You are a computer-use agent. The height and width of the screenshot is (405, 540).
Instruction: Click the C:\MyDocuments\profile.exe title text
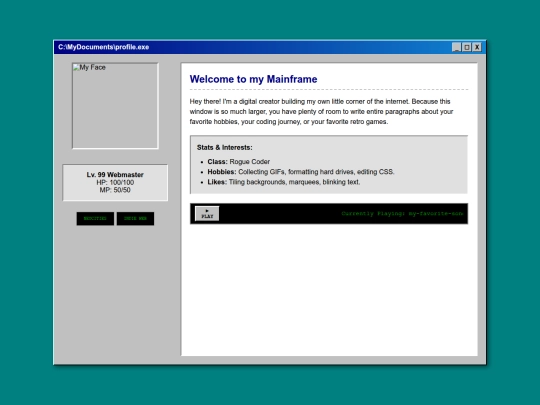[x=103, y=47]
